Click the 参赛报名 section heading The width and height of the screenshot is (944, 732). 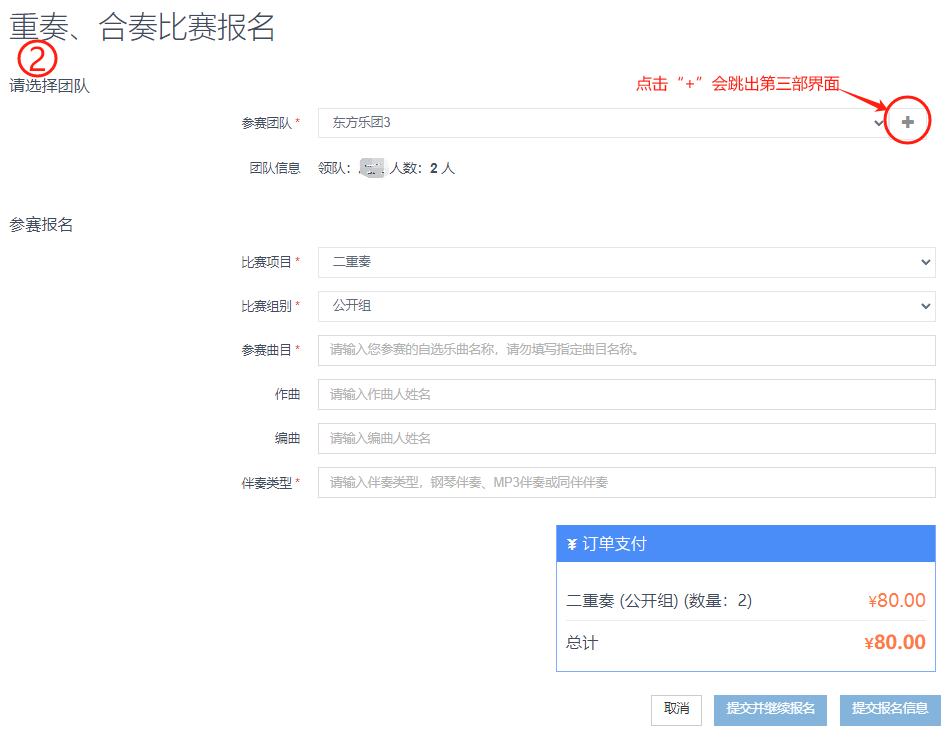[41, 225]
